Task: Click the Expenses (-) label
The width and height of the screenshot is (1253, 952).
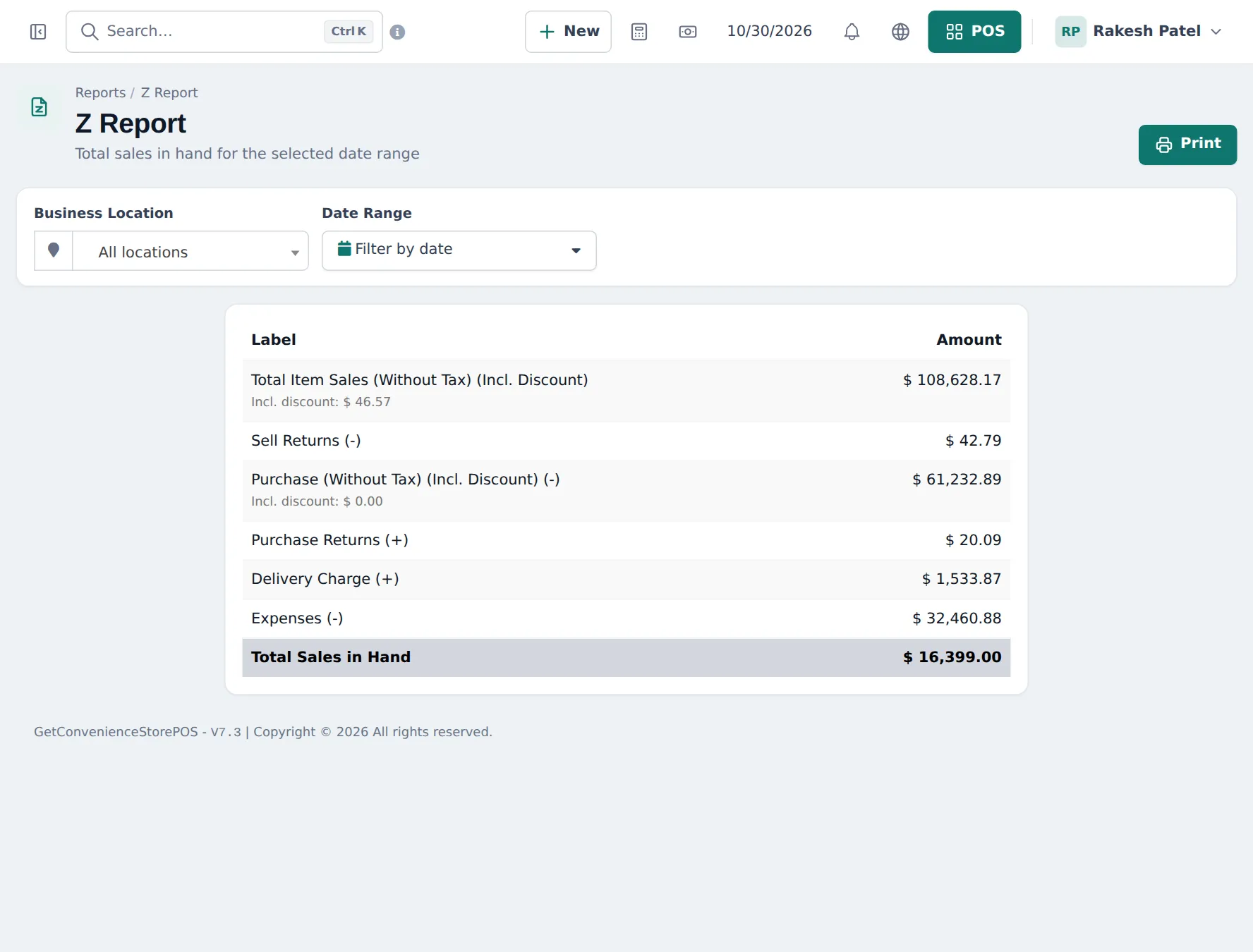Action: (x=297, y=618)
